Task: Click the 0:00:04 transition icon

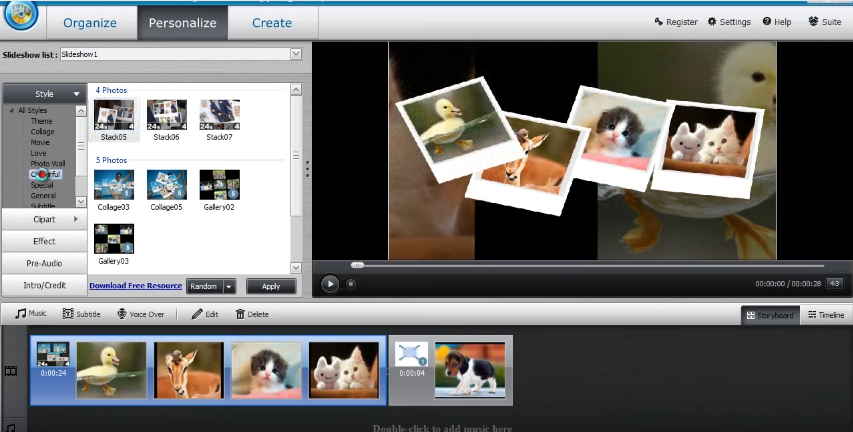Action: tap(411, 354)
